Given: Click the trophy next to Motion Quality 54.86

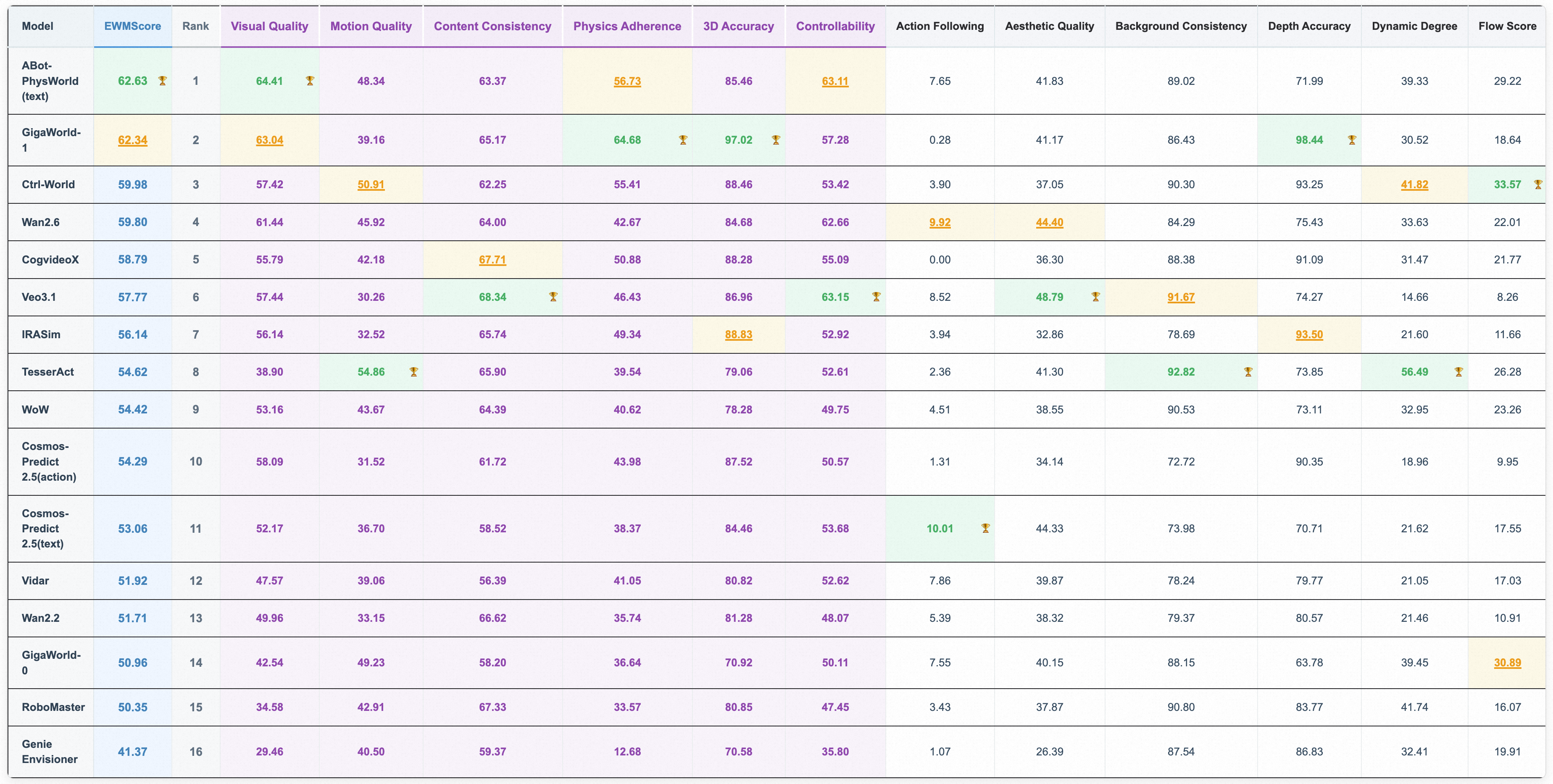Looking at the screenshot, I should 413,372.
